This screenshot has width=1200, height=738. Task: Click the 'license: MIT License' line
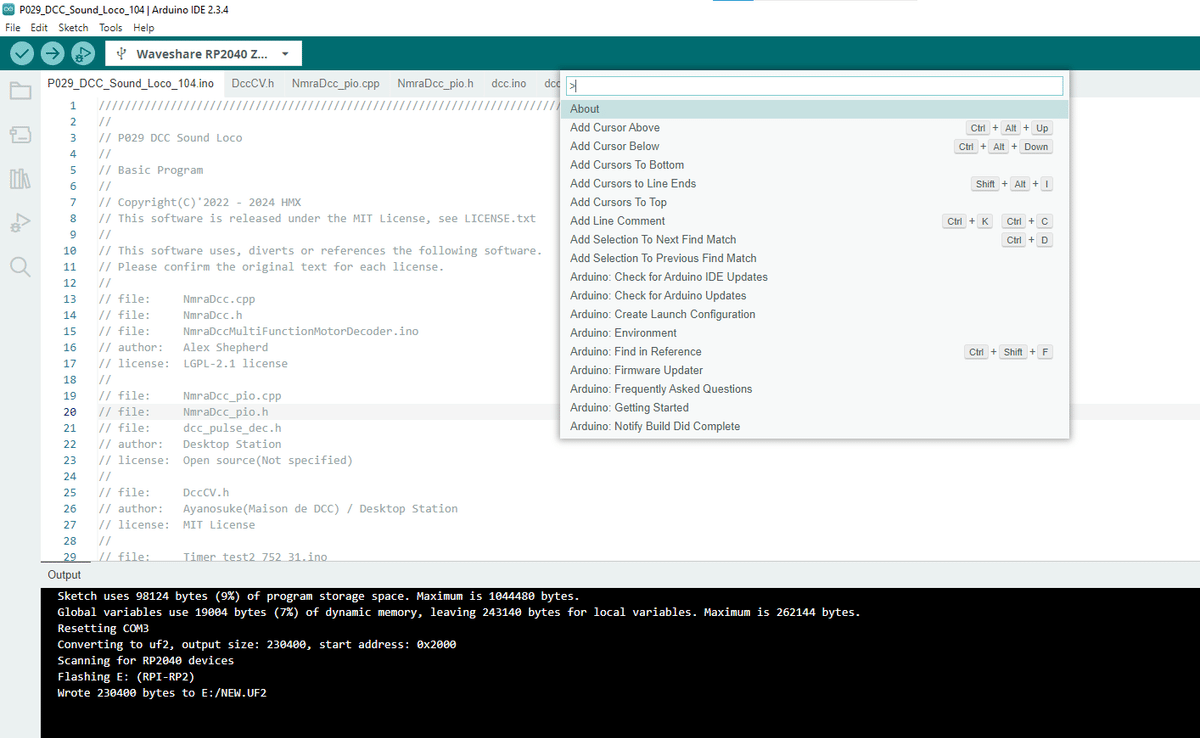tap(176, 524)
